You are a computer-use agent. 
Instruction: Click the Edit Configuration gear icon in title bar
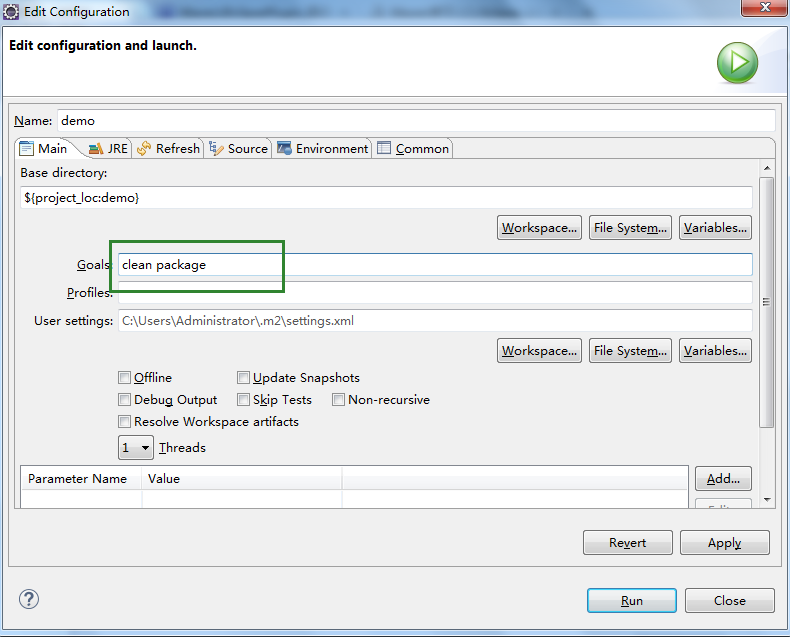tap(11, 11)
